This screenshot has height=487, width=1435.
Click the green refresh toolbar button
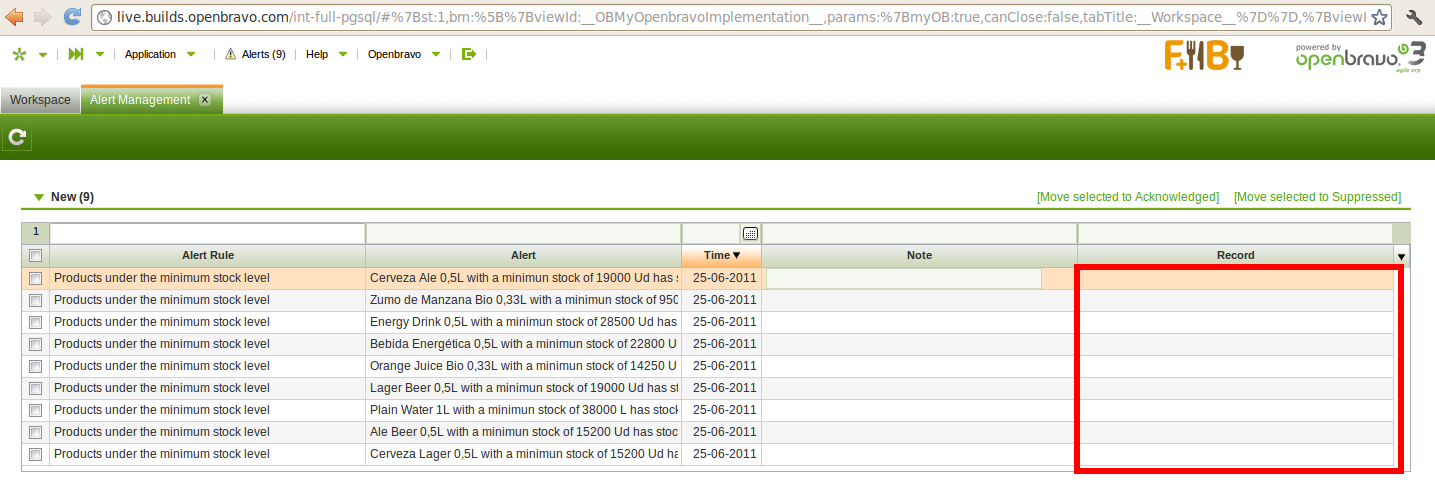point(17,137)
